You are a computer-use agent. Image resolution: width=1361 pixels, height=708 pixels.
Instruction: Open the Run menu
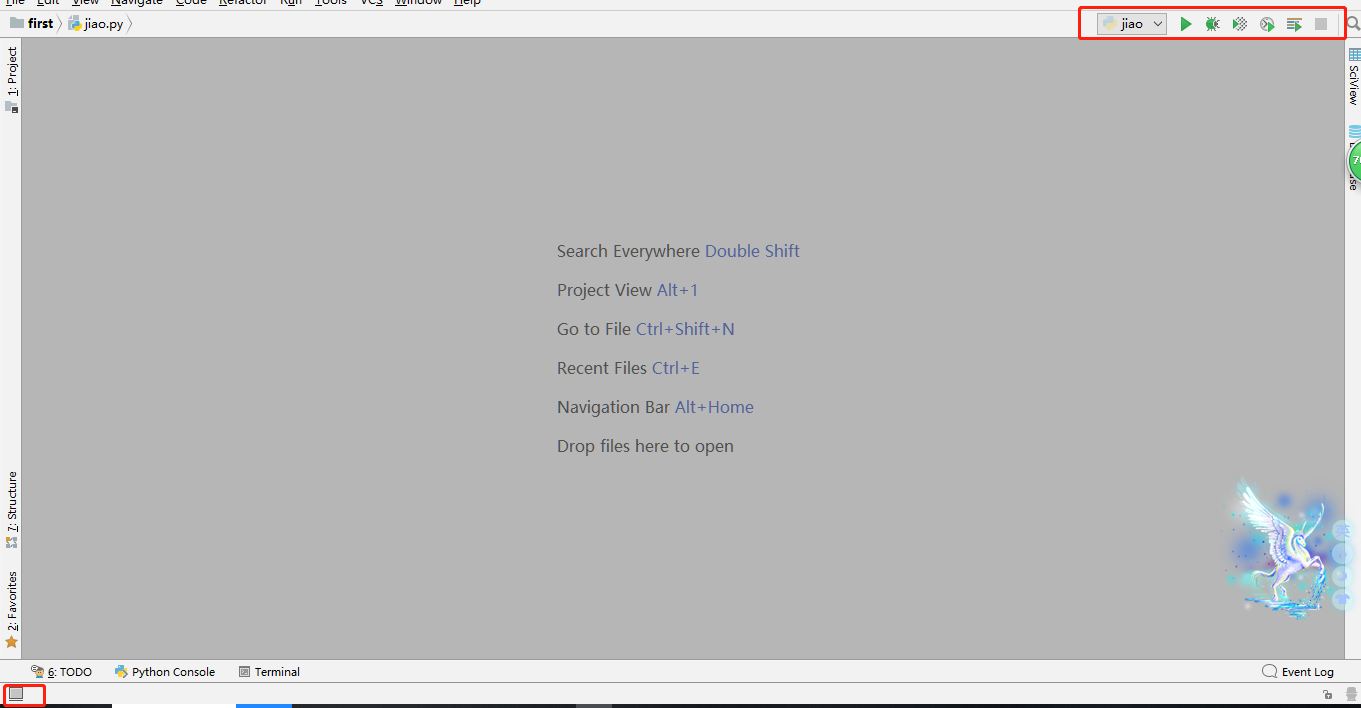pyautogui.click(x=291, y=3)
